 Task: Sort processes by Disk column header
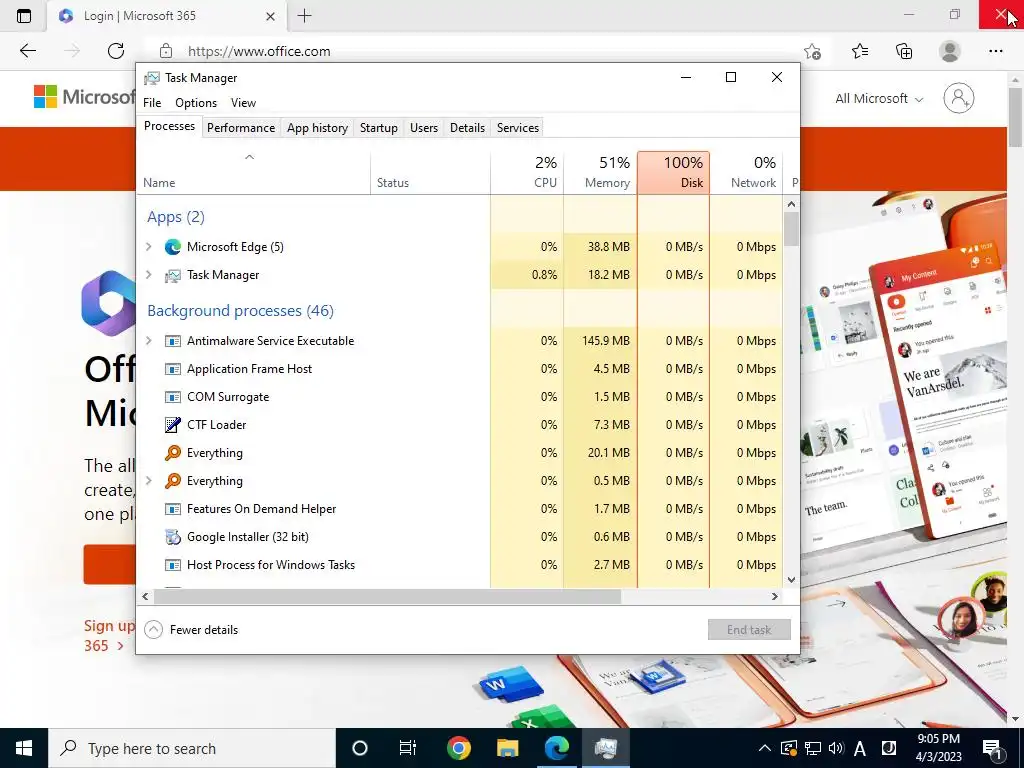[x=673, y=172]
